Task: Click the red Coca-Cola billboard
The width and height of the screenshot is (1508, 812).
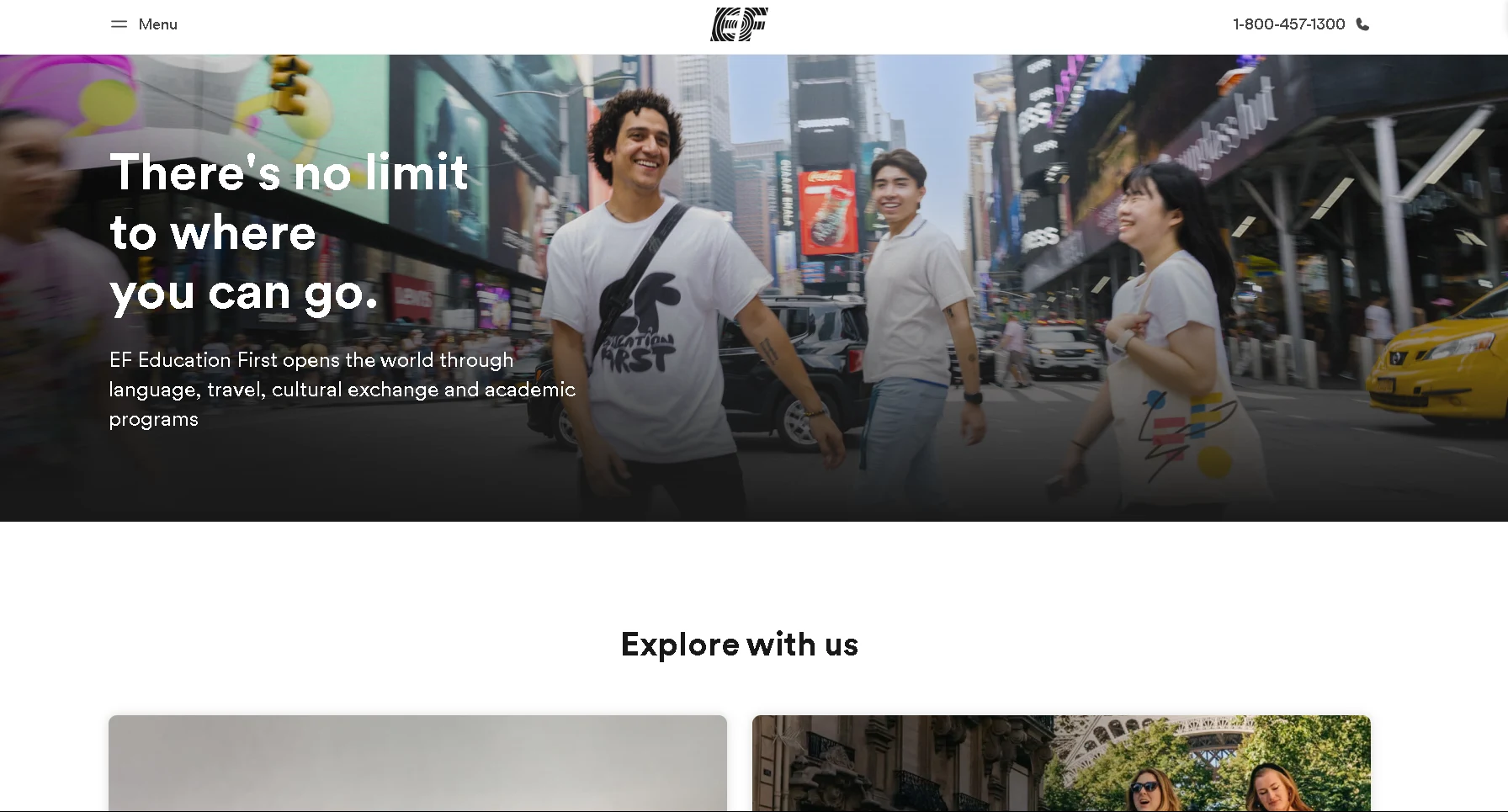Action: [x=828, y=210]
